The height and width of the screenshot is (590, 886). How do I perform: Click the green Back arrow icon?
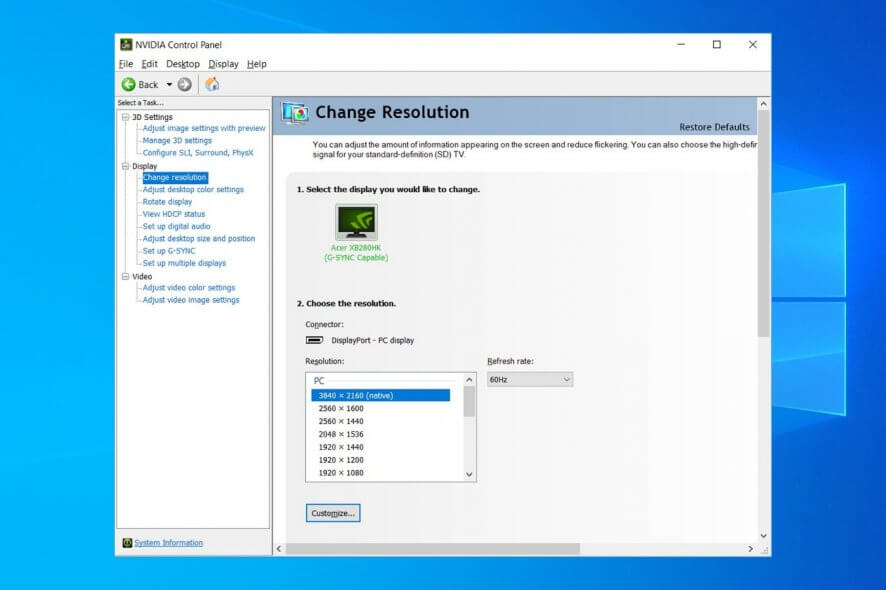click(129, 85)
